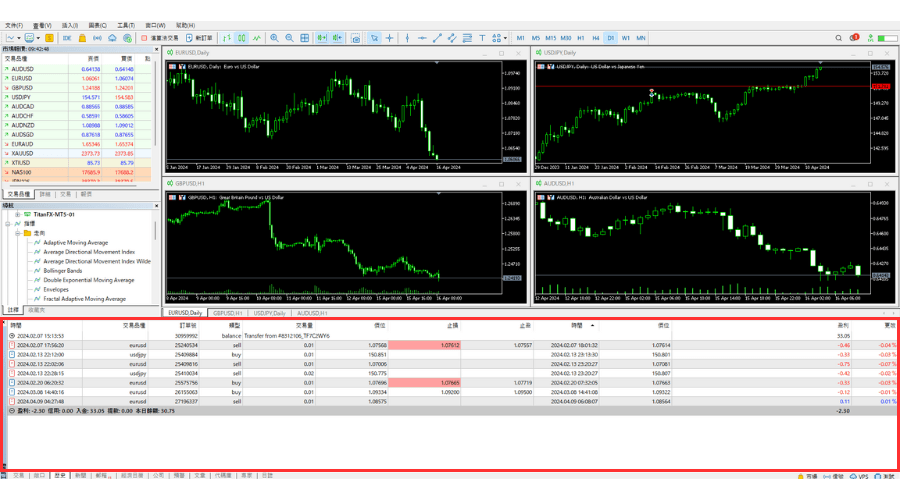The image size is (900, 500).
Task: Open the objects dropdown arrow next to T tool
Action: (x=505, y=38)
